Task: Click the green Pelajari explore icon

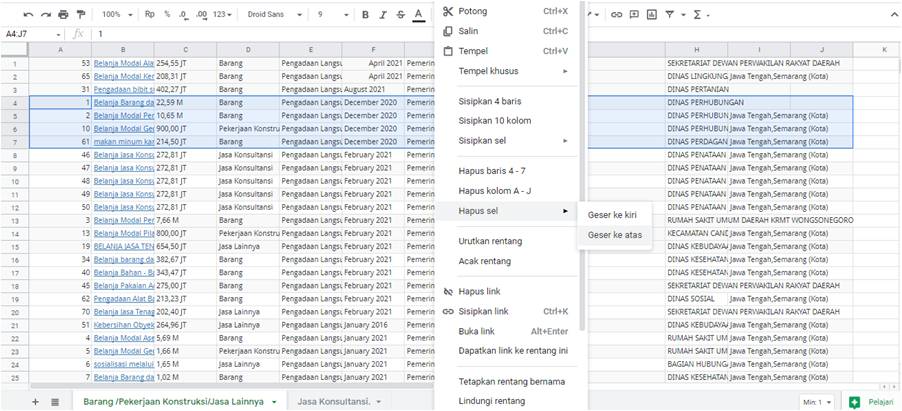Action: (x=855, y=402)
